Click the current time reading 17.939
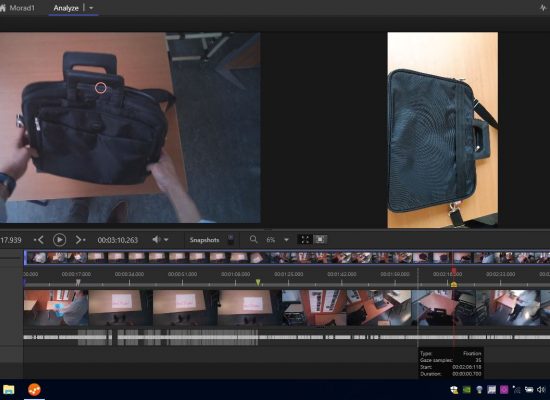The height and width of the screenshot is (400, 550). (11, 240)
